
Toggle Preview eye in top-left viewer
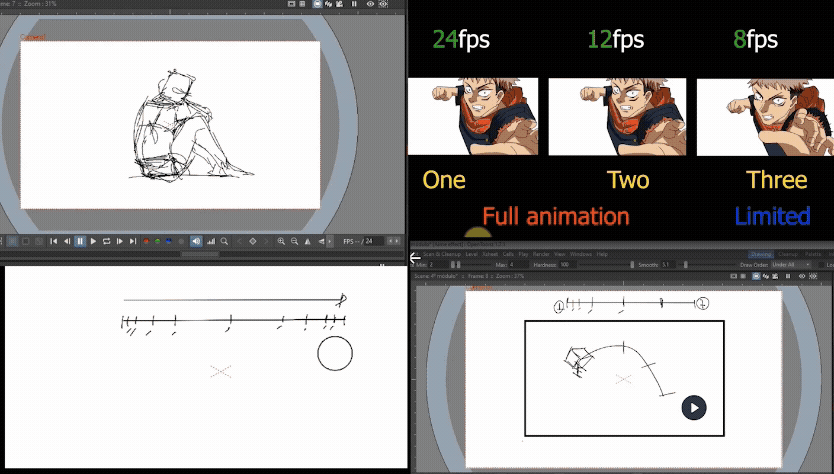[370, 4]
